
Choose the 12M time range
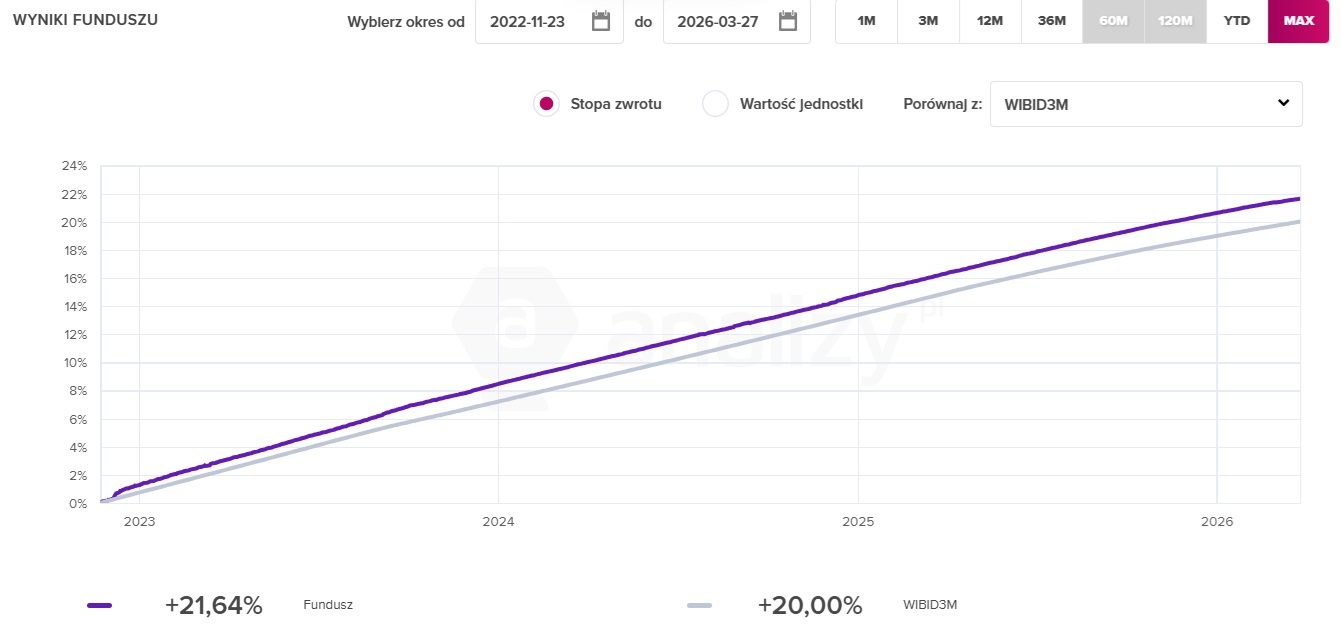pos(990,21)
